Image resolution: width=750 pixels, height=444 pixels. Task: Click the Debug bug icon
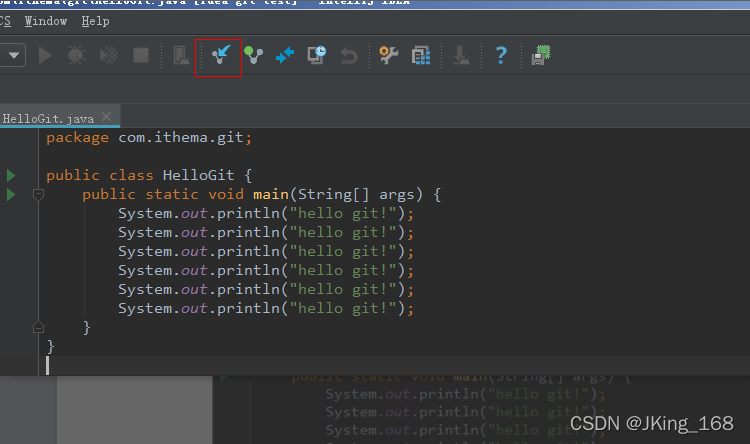click(x=77, y=56)
